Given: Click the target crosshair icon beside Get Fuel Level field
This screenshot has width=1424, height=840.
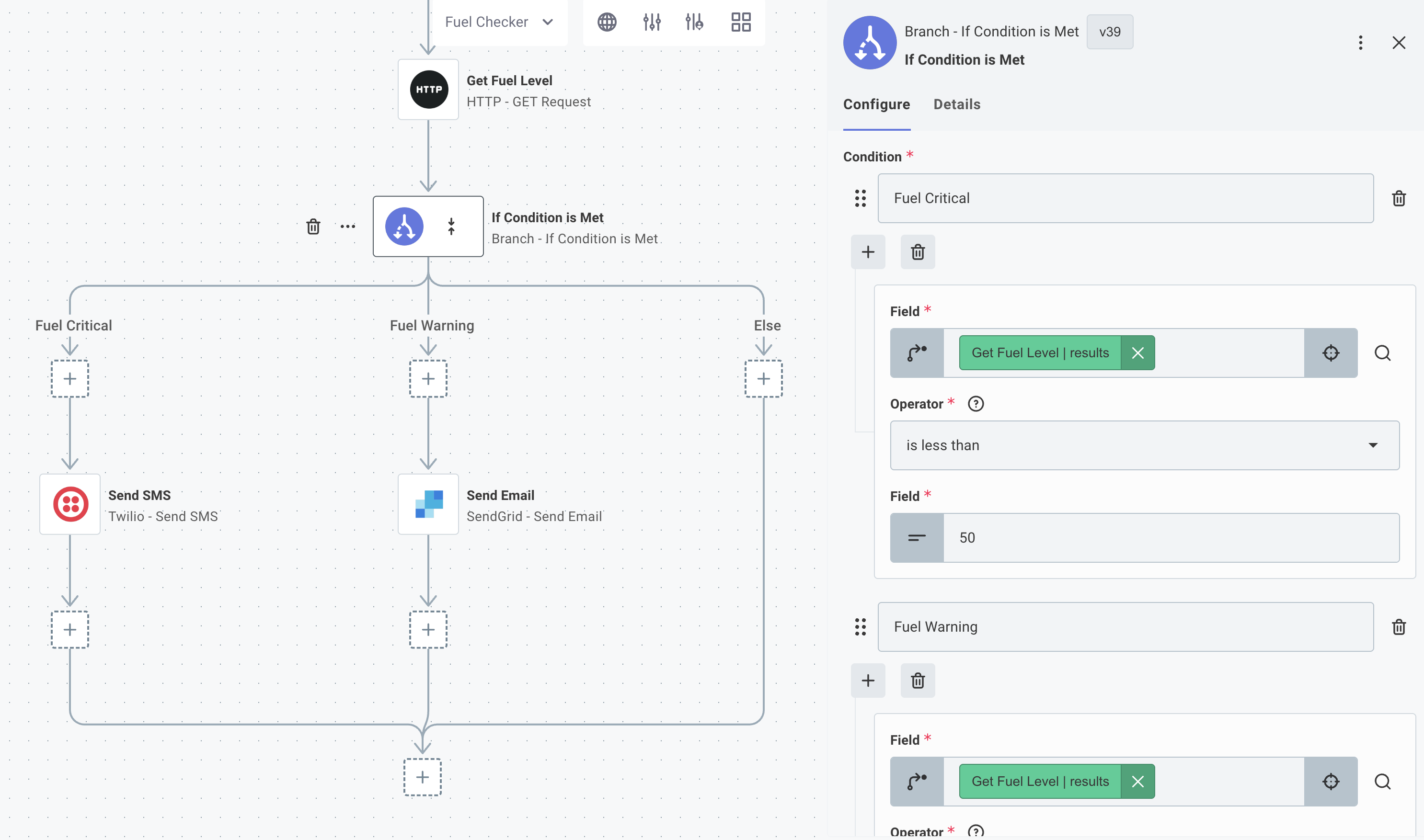Looking at the screenshot, I should point(1331,352).
